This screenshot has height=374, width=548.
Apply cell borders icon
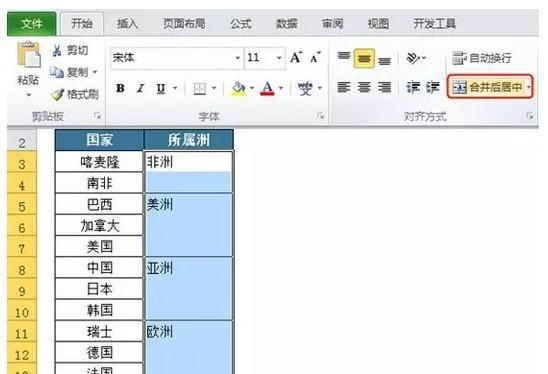click(200, 89)
